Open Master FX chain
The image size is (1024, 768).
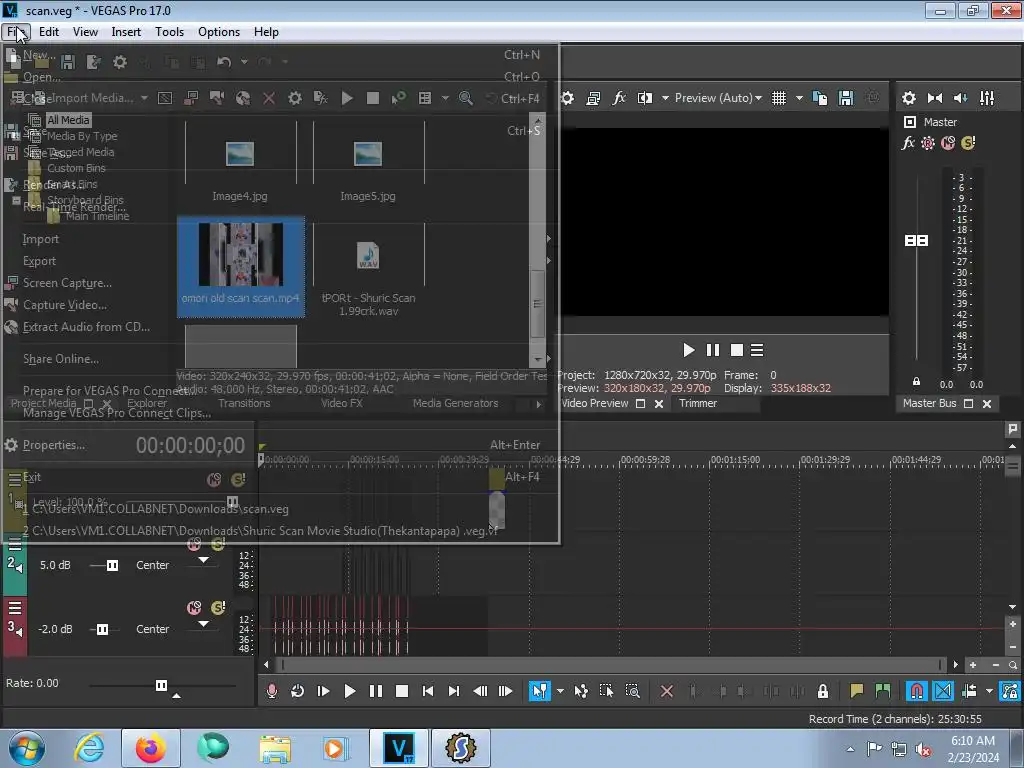(908, 143)
